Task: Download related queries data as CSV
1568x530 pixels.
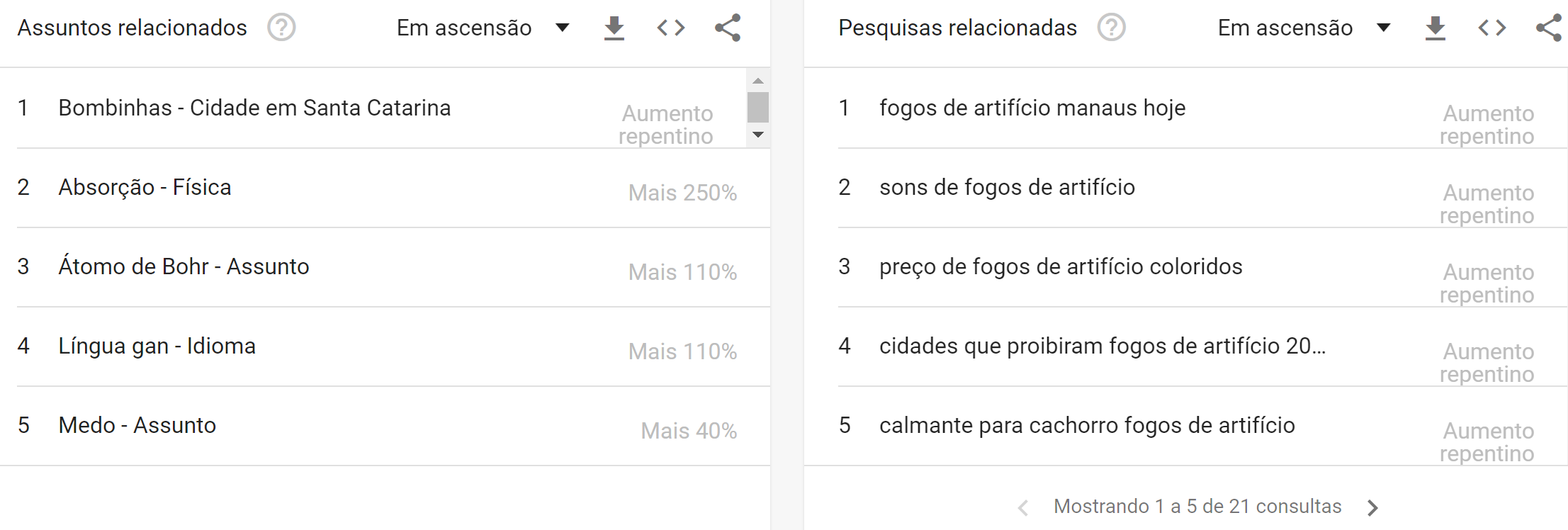Action: [x=1435, y=28]
